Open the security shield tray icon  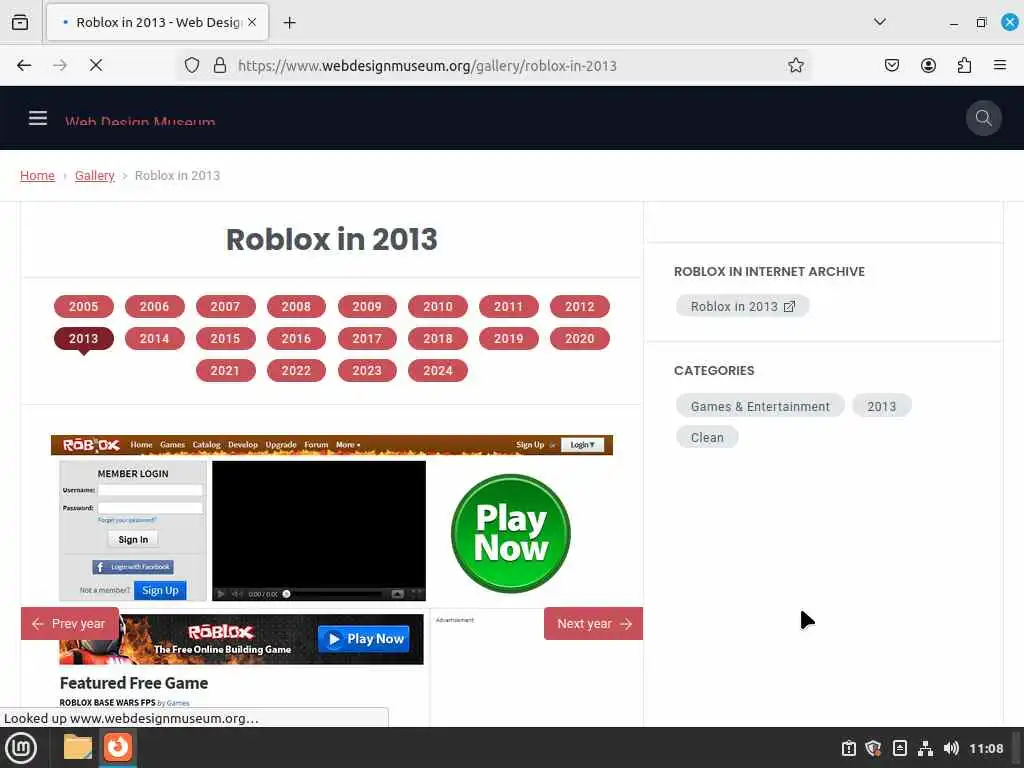[x=873, y=748]
